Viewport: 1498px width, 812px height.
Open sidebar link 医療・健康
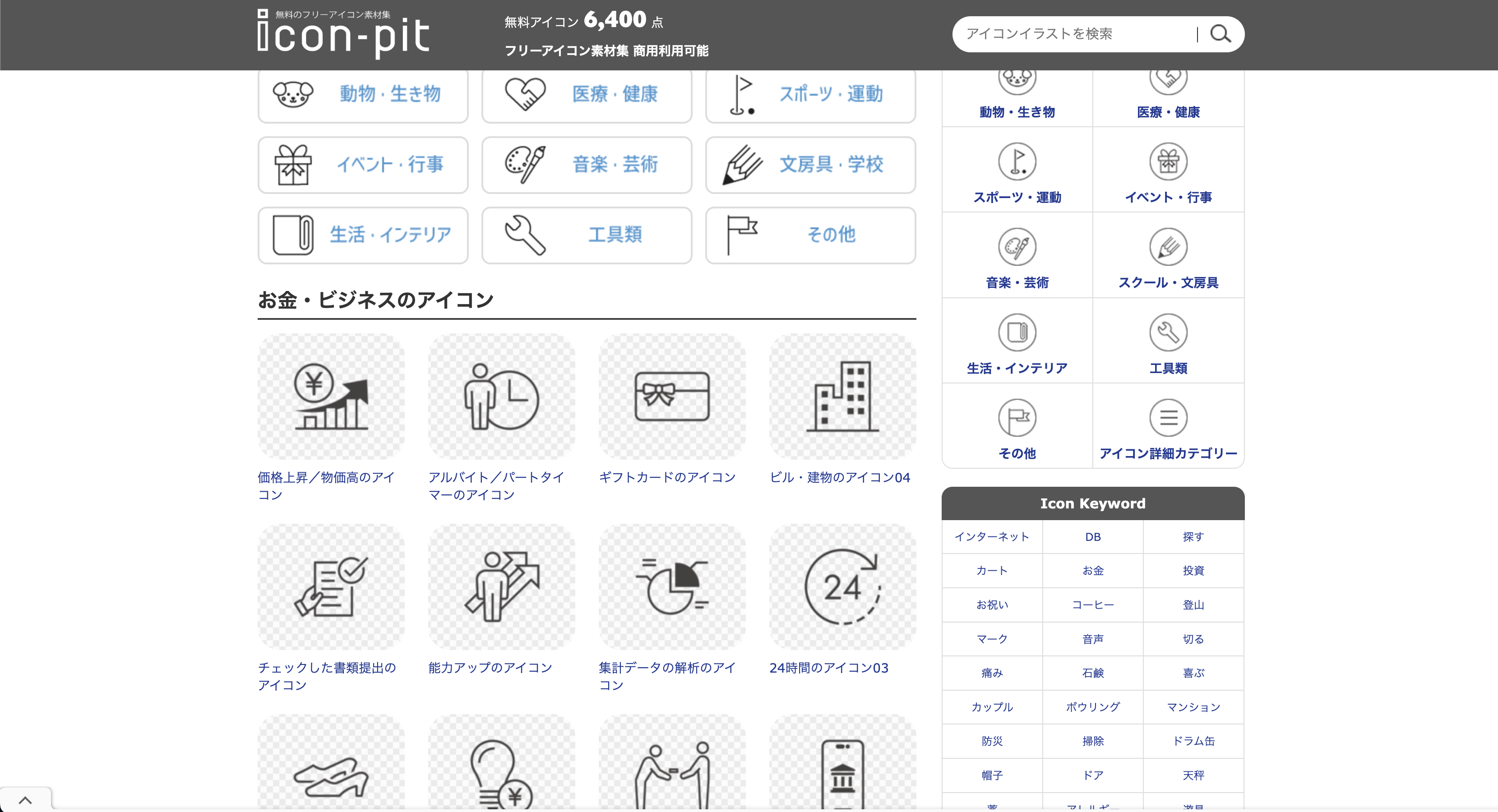(1168, 111)
